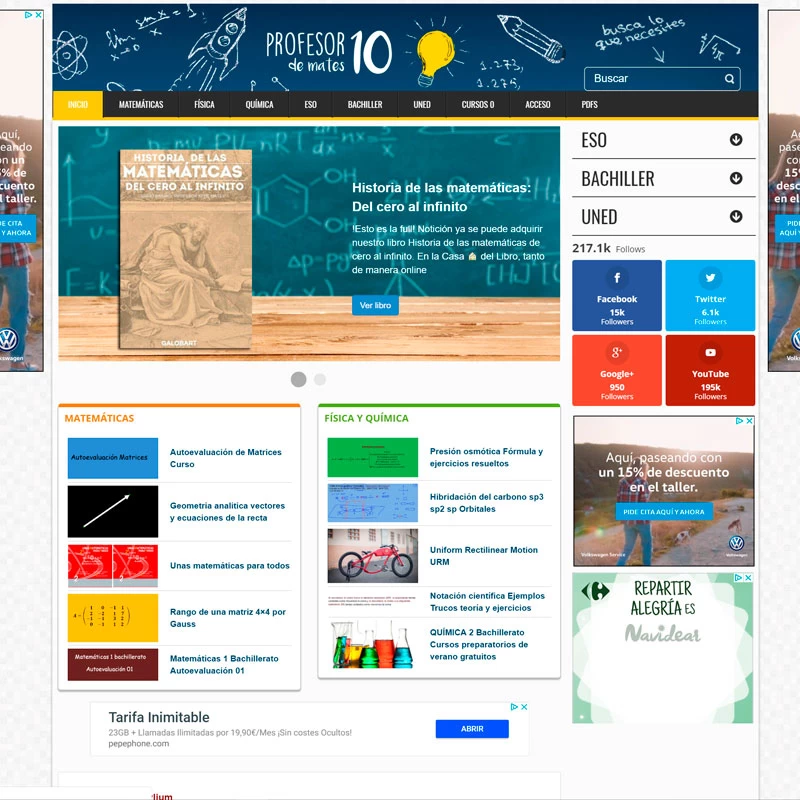Go to the PDFS menu item

tap(589, 105)
